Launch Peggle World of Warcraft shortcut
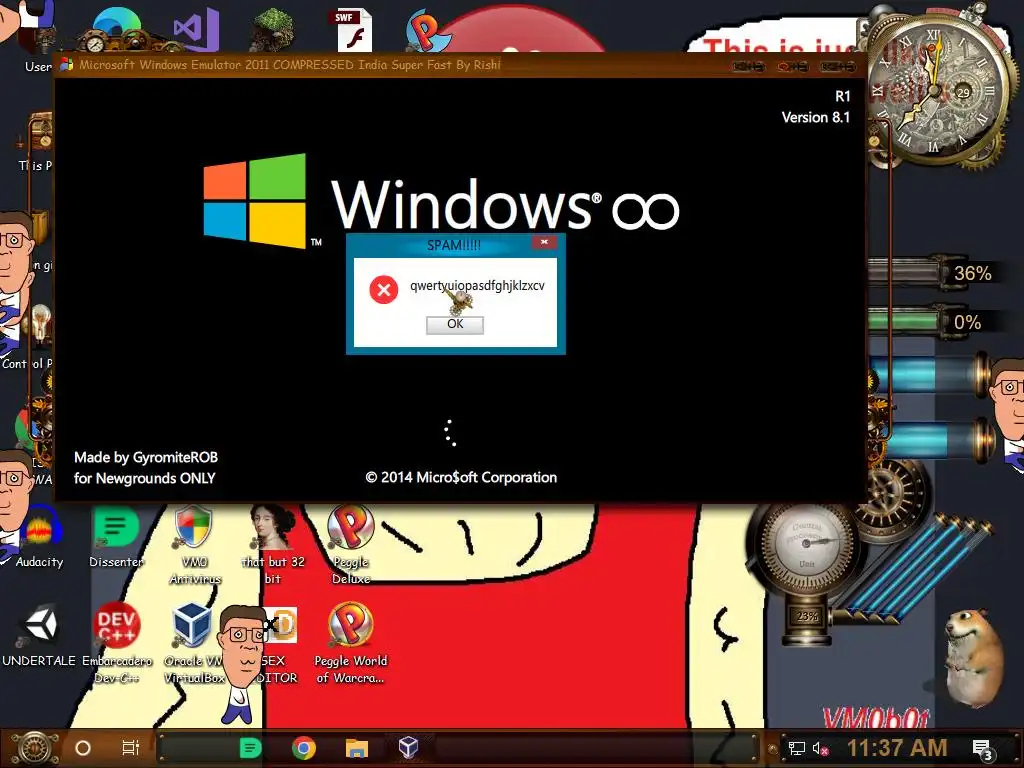 [351, 643]
